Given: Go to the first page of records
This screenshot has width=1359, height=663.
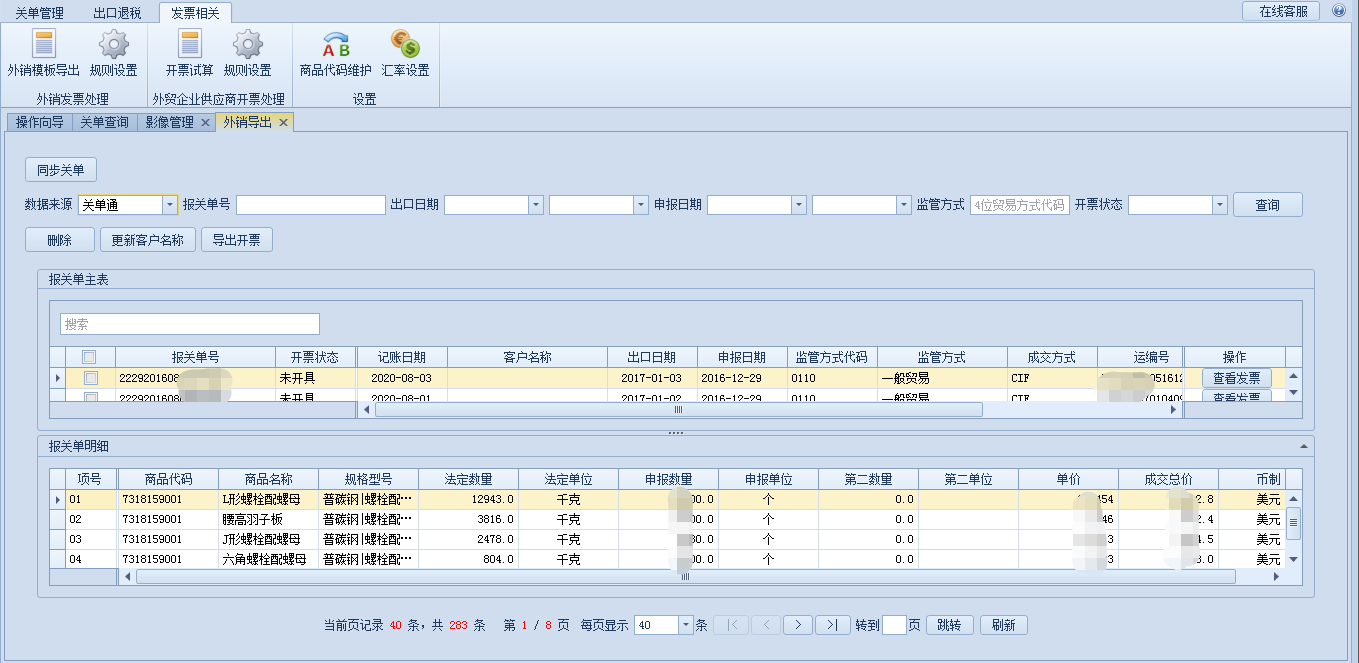Looking at the screenshot, I should (x=732, y=625).
